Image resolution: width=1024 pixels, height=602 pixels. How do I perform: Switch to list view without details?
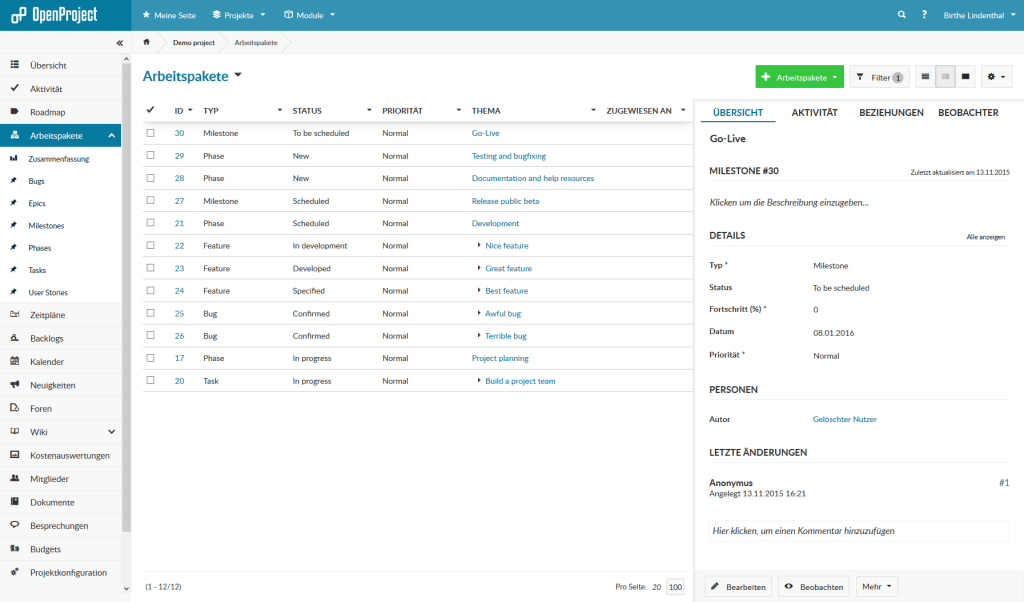click(x=925, y=77)
